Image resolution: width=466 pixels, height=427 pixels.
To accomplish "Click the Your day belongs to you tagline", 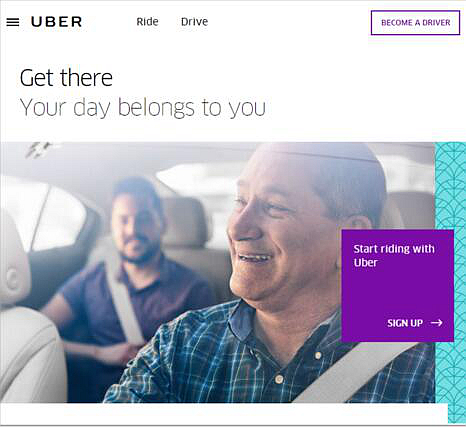I will tap(143, 108).
